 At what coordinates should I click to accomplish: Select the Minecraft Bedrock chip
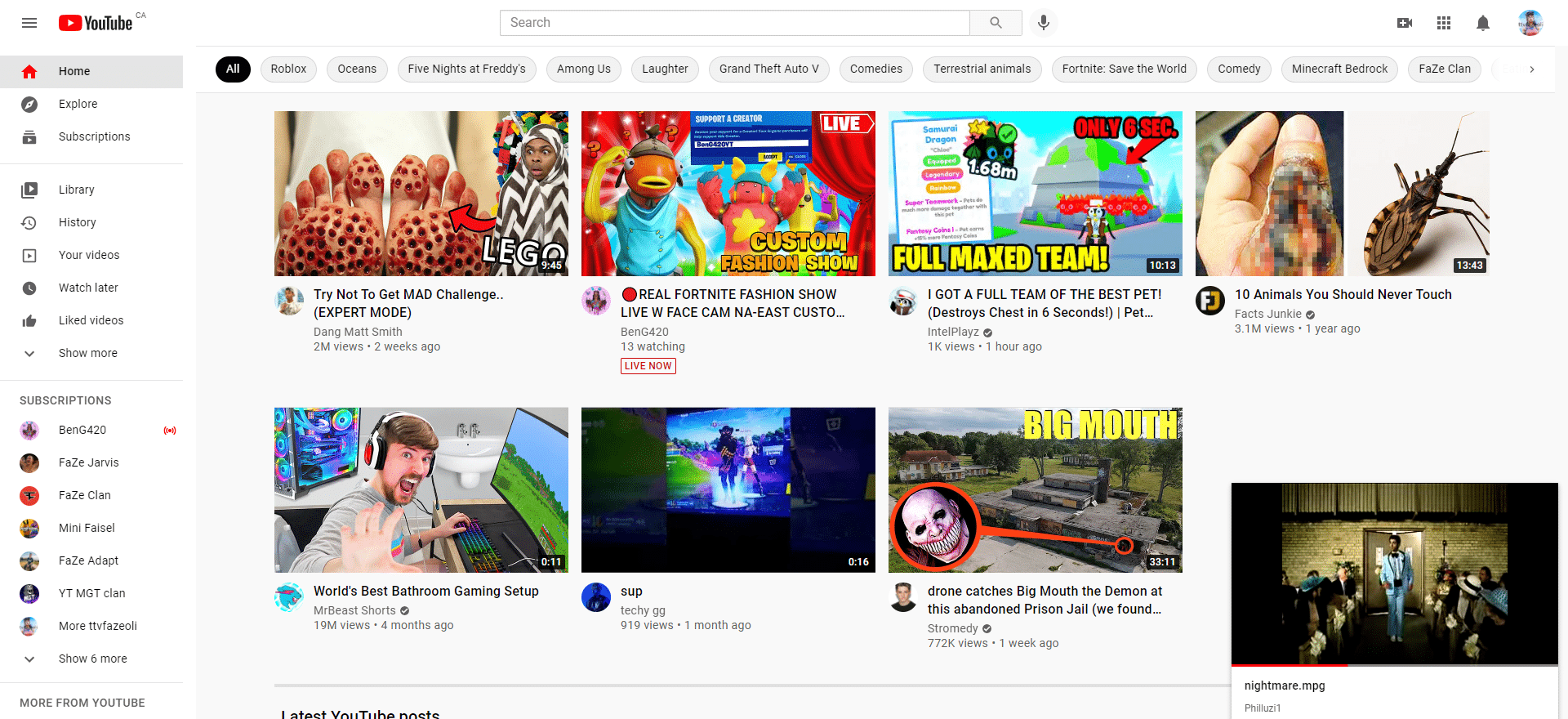(1339, 69)
